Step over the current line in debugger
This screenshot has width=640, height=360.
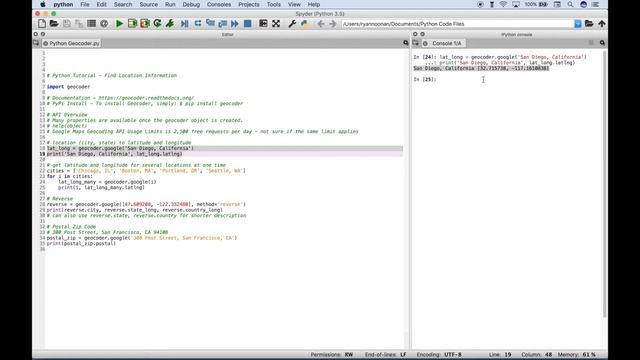pyautogui.click(x=198, y=24)
